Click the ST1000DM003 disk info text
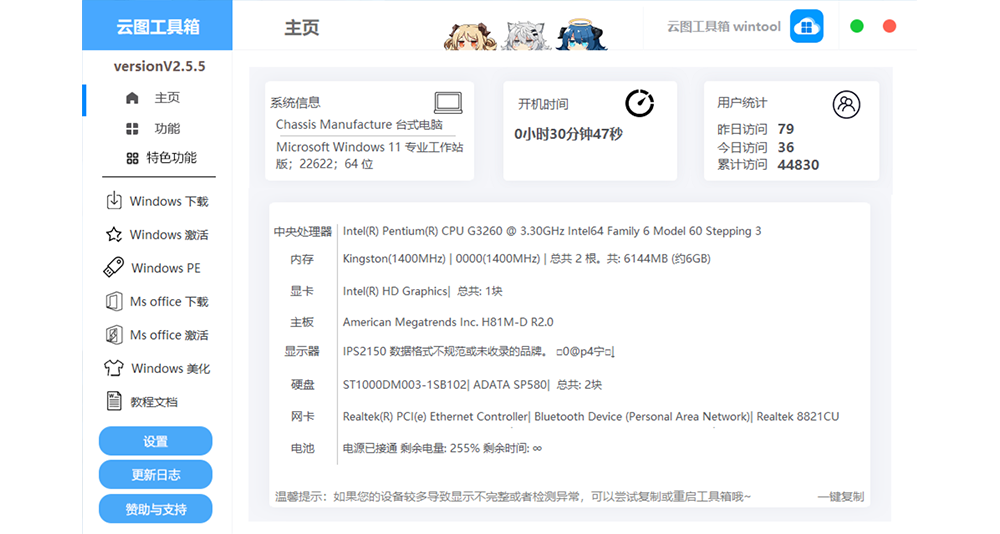Viewport: 1000px width, 534px height. pos(472,385)
